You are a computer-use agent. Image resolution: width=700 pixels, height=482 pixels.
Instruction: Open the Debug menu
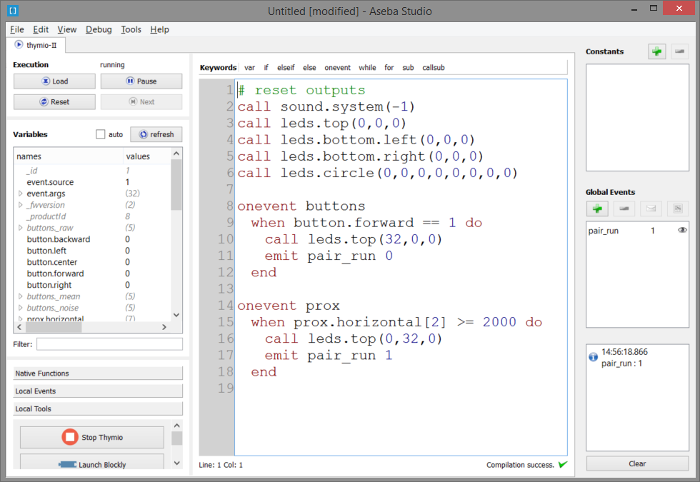point(99,30)
